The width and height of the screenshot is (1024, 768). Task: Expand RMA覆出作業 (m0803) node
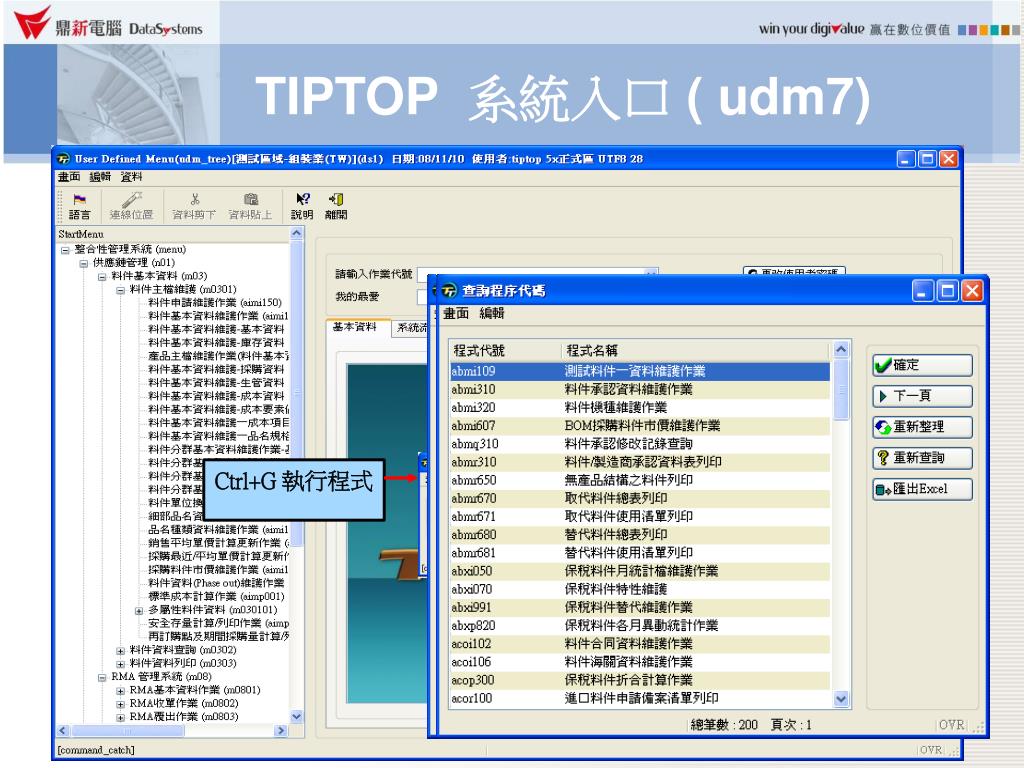click(120, 718)
